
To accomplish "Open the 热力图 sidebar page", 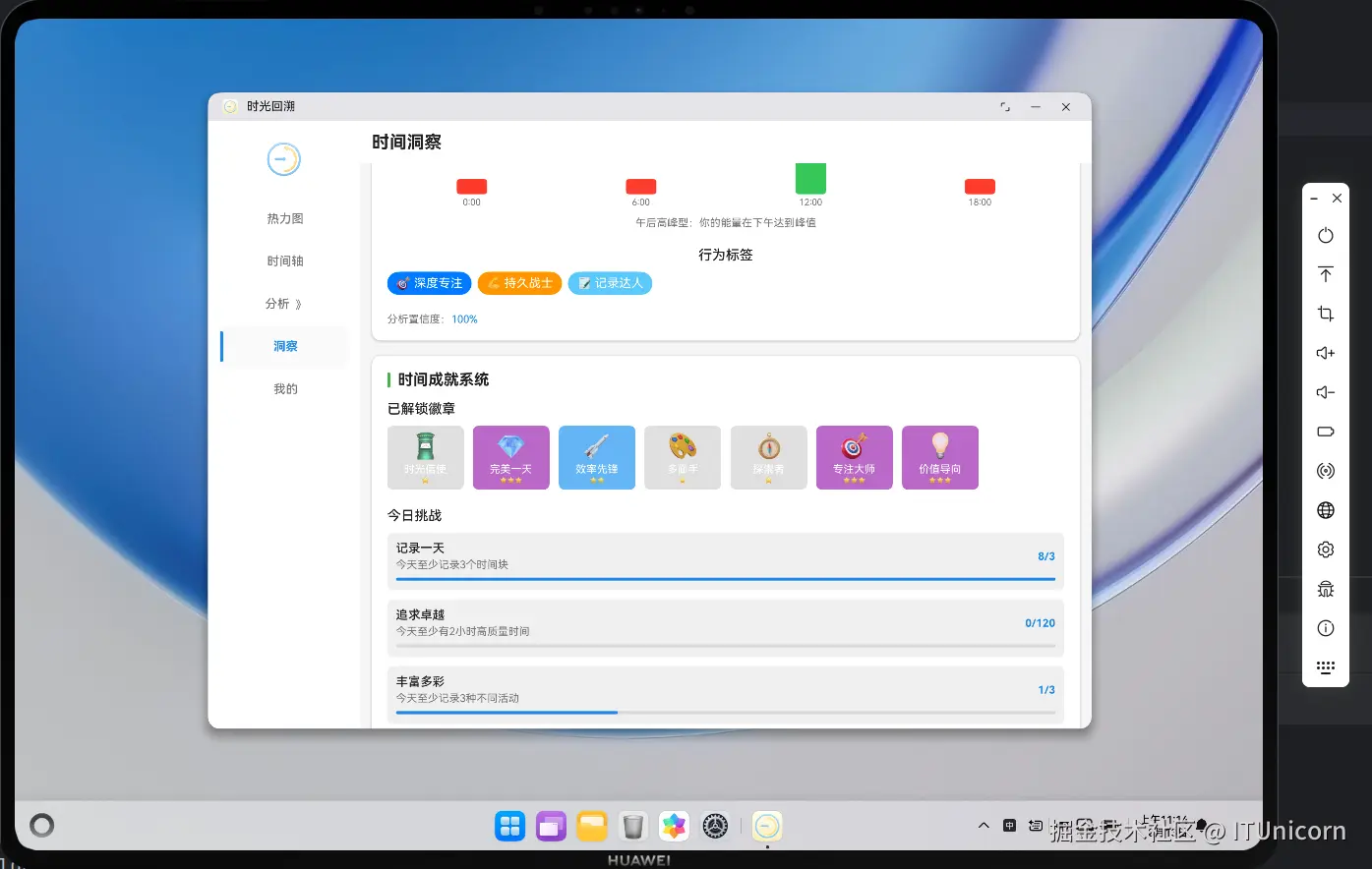I will (x=285, y=218).
